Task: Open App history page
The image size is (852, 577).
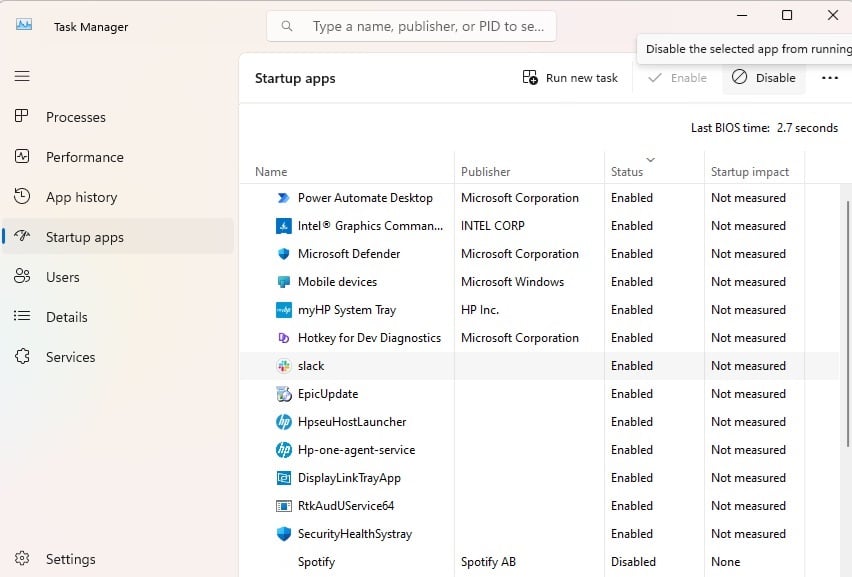Action: tap(118, 197)
